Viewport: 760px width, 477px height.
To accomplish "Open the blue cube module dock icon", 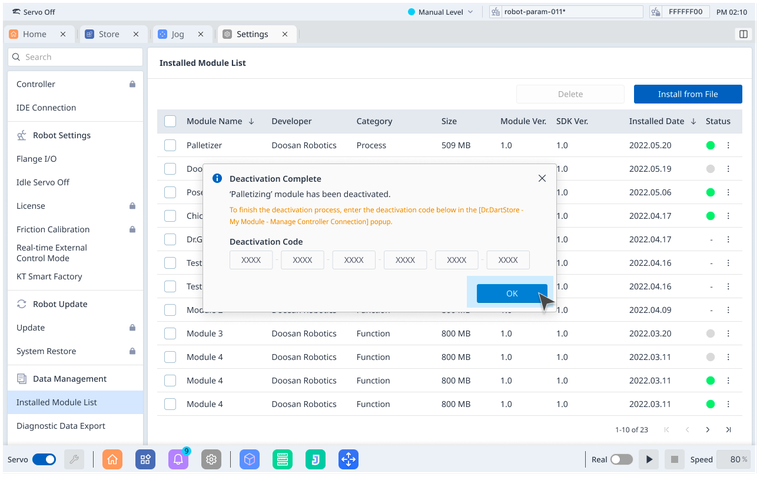I will click(x=250, y=459).
